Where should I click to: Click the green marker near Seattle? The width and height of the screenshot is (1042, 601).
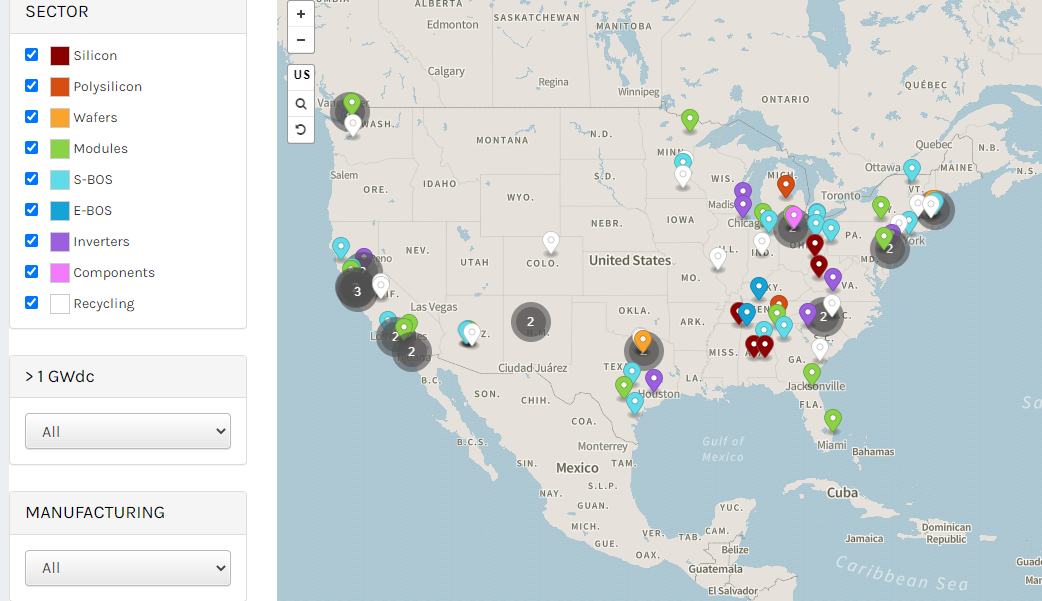tap(351, 104)
